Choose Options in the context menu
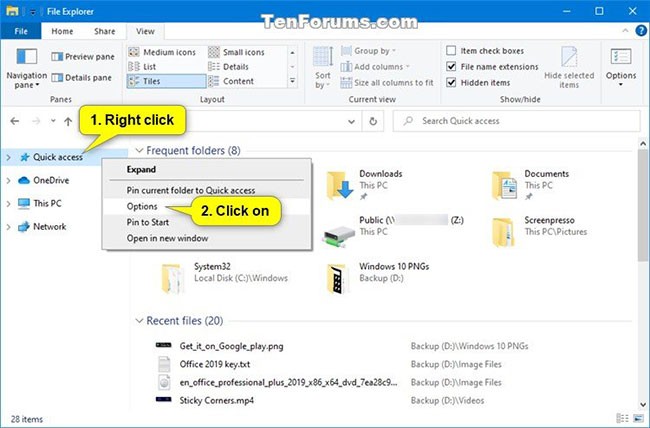This screenshot has width=650, height=428. tap(141, 206)
